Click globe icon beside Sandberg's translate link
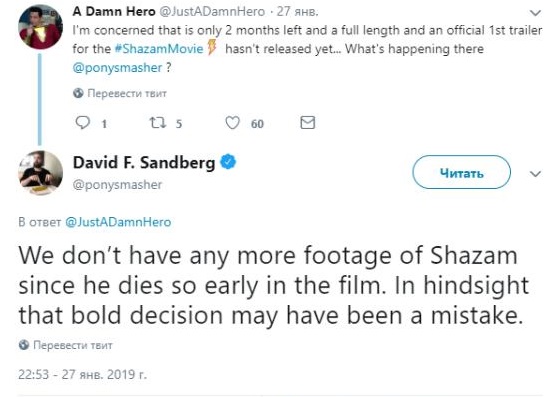Screen dimensions: 559x397 tap(24, 345)
